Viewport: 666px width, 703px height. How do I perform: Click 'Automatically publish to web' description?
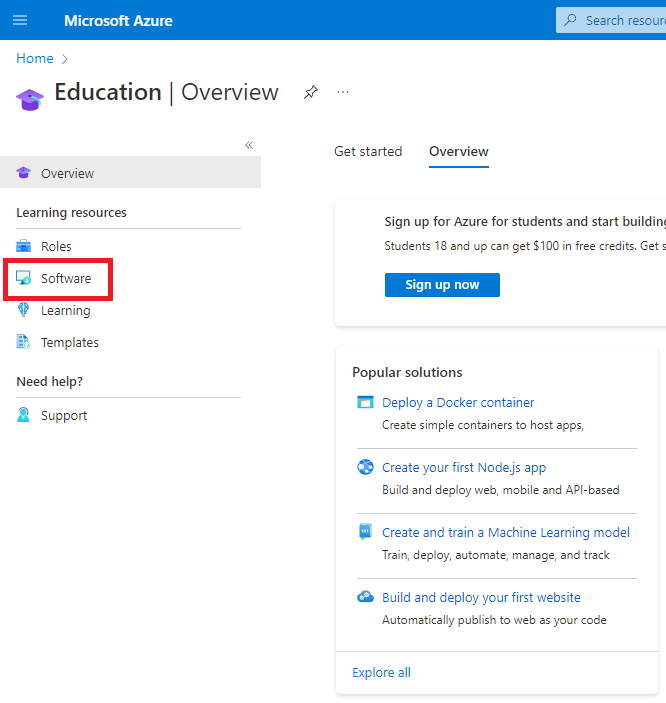click(494, 620)
